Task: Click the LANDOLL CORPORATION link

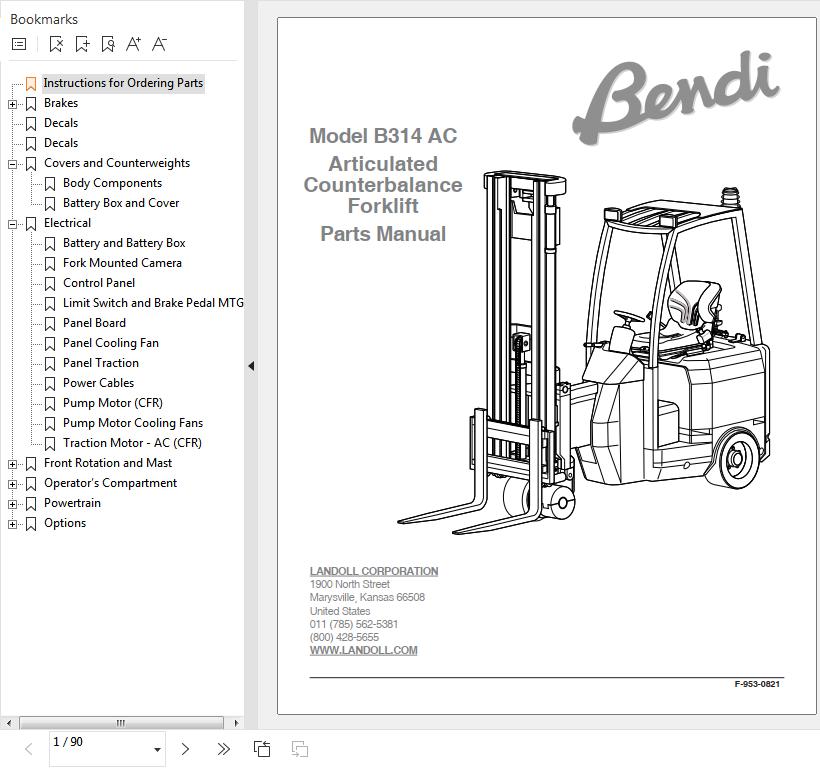Action: (x=374, y=571)
